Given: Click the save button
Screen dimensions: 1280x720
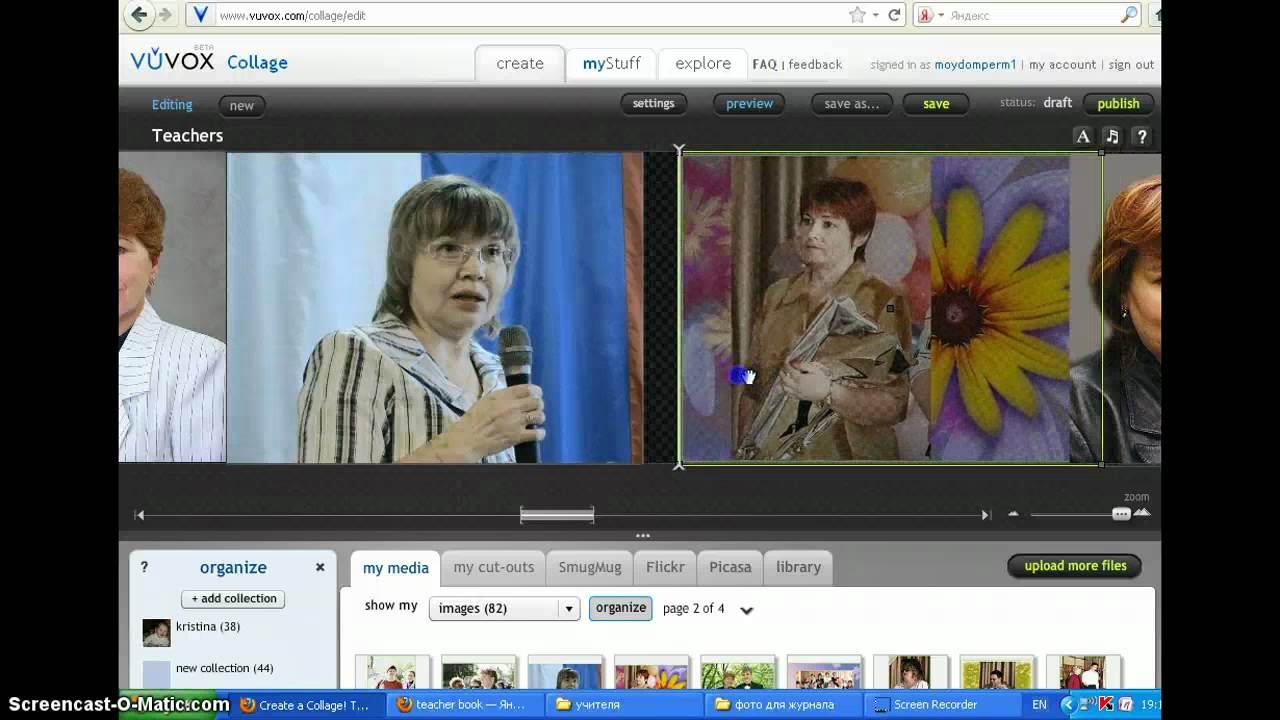Looking at the screenshot, I should point(936,103).
